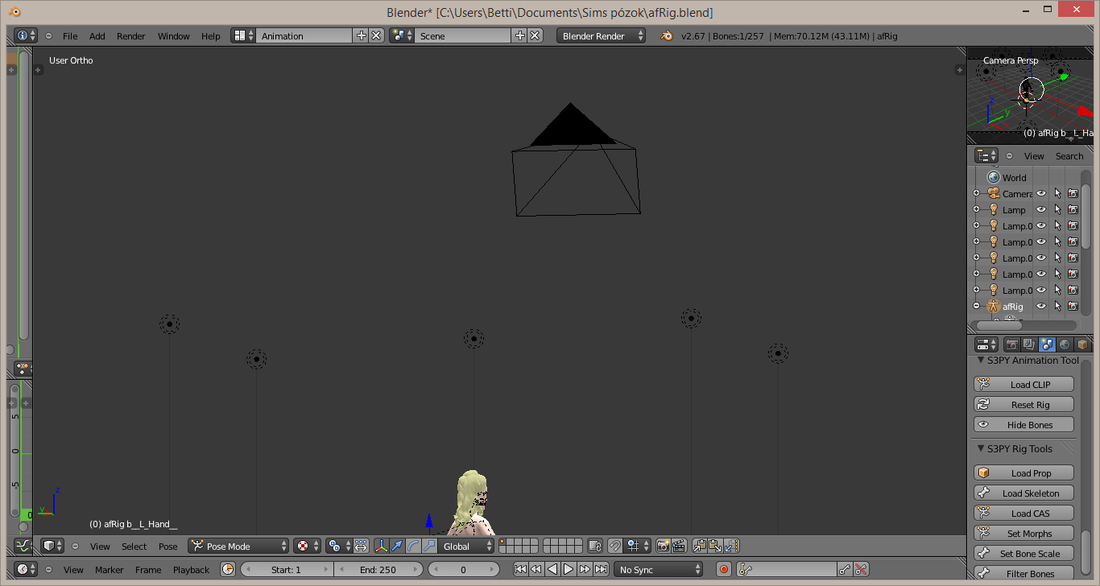Click the current frame number field
1100x586 pixels.
pos(463,569)
